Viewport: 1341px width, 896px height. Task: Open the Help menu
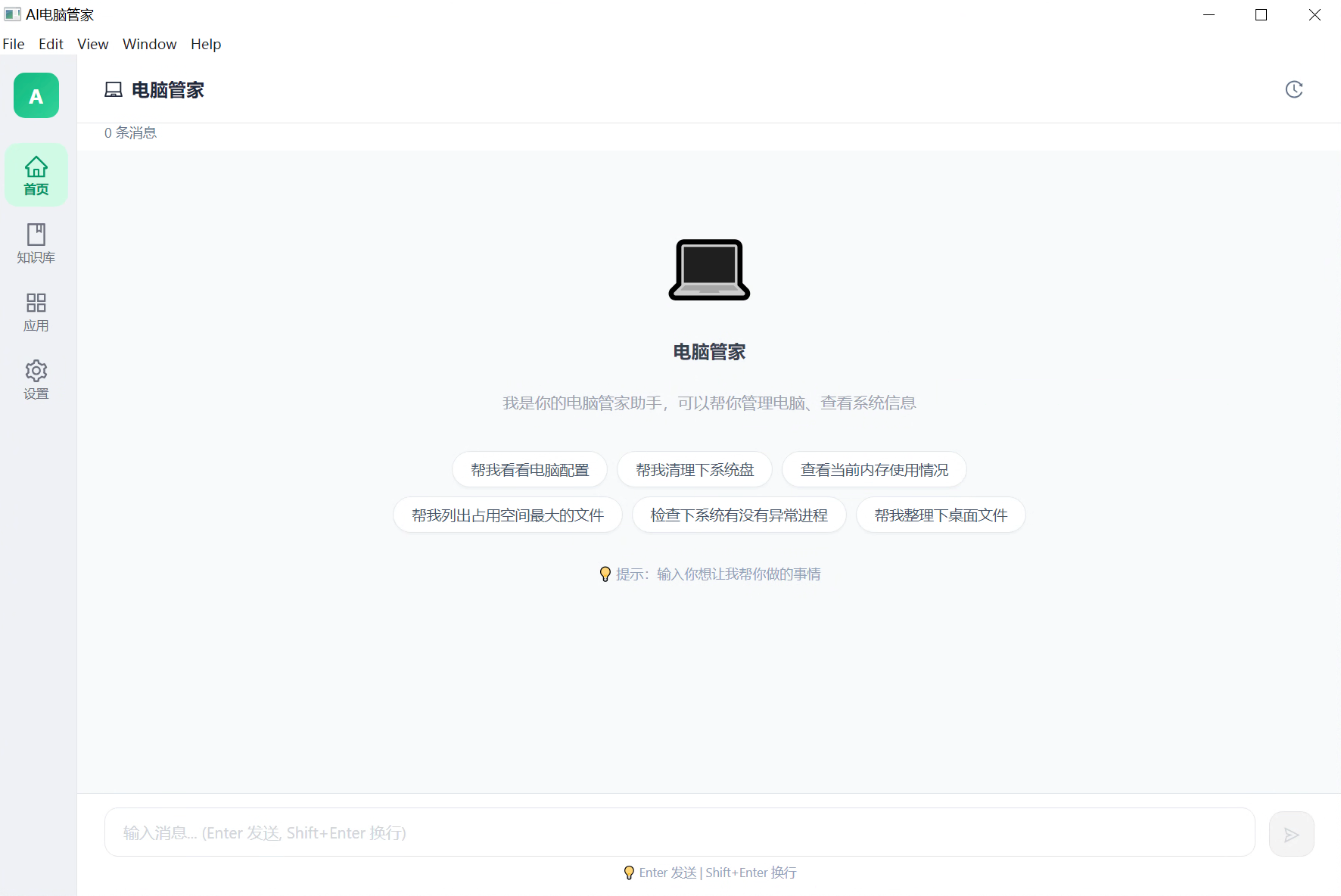click(205, 44)
